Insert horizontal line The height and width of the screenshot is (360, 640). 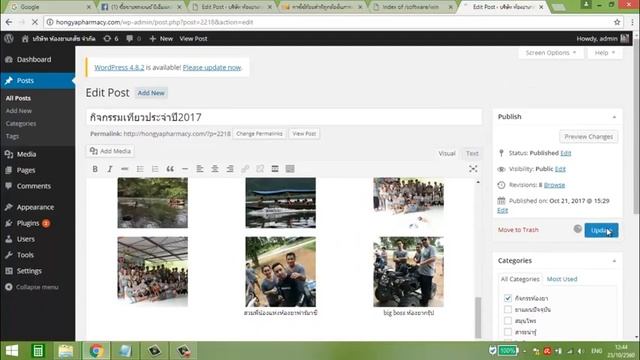click(185, 169)
